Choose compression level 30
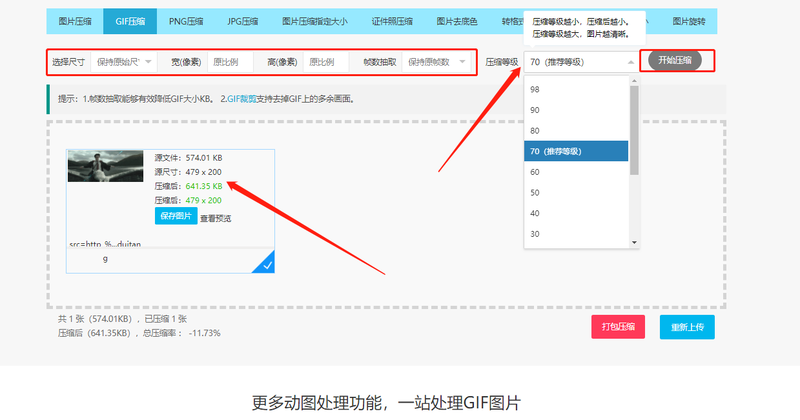The height and width of the screenshot is (420, 800). tap(576, 234)
